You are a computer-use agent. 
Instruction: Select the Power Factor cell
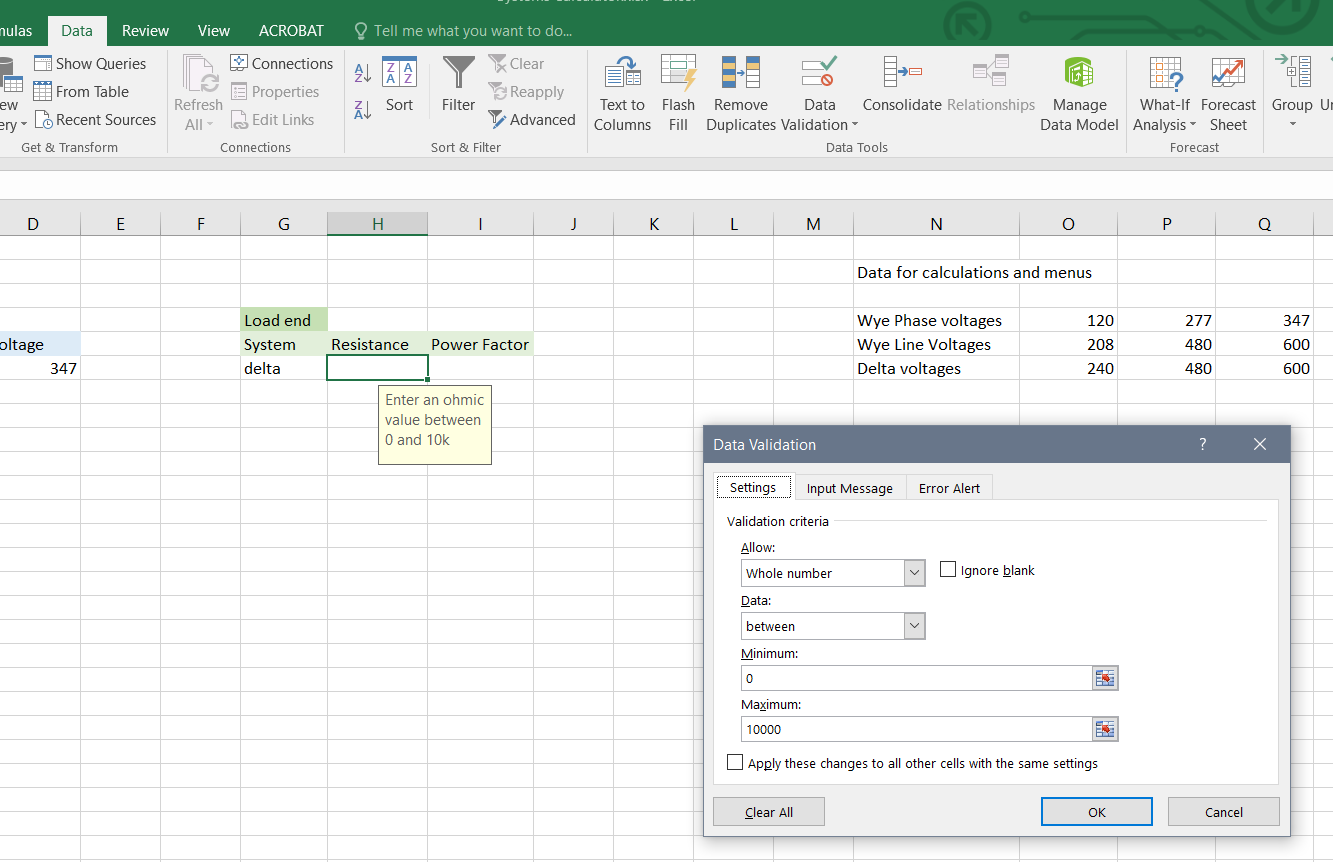tap(481, 344)
